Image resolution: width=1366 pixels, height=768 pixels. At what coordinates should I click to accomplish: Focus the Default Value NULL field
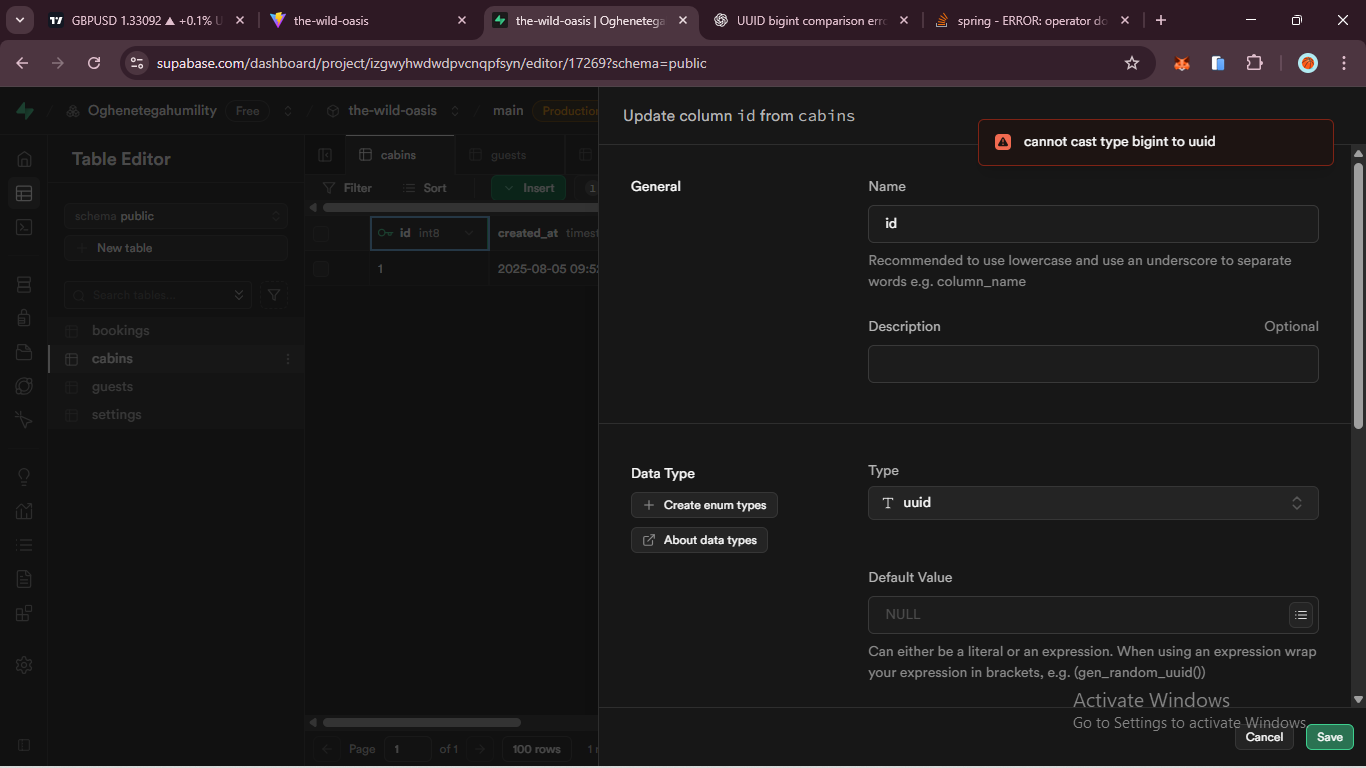click(x=1093, y=615)
